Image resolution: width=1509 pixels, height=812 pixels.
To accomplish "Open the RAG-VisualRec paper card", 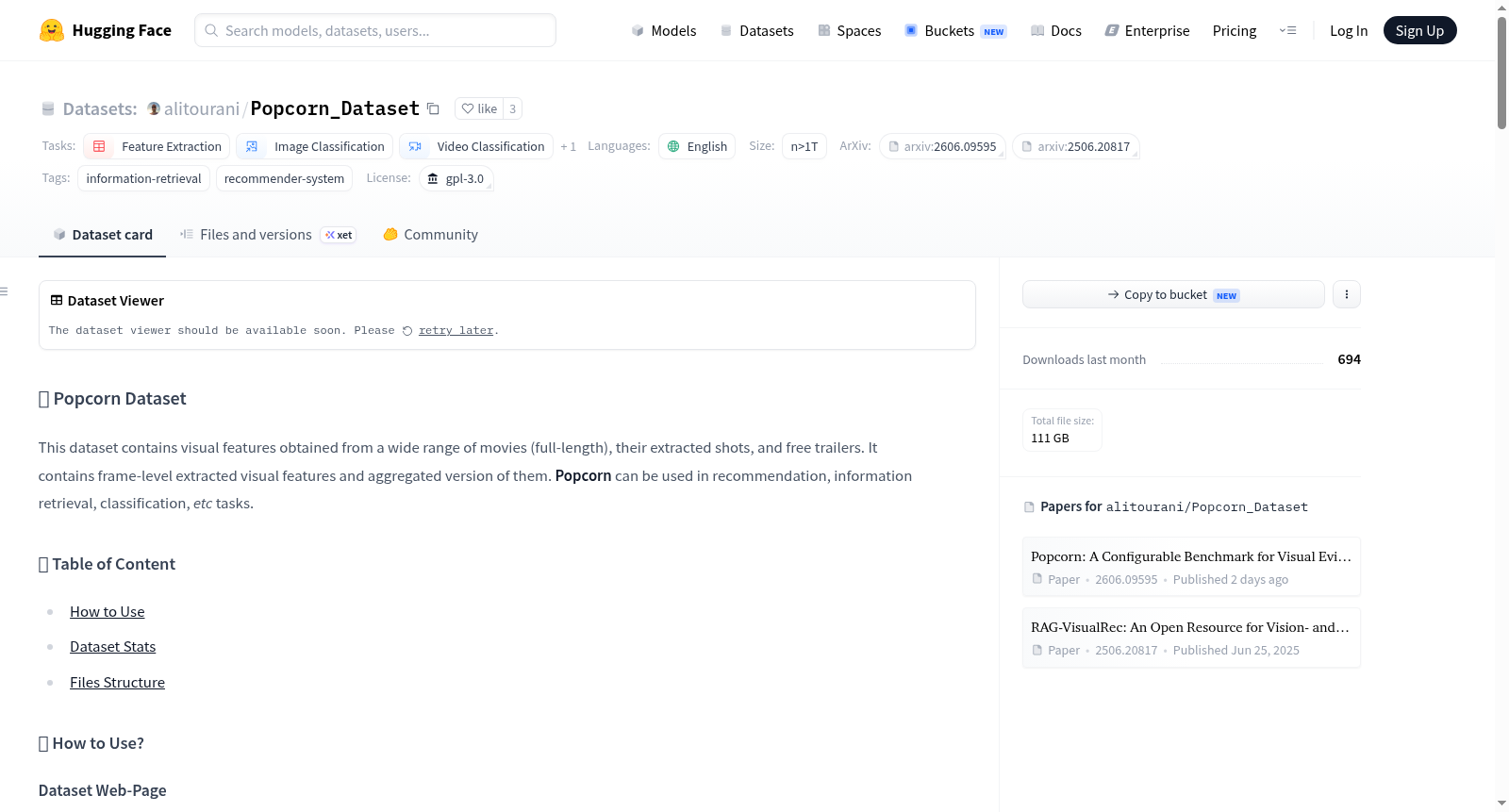I will click(x=1191, y=638).
